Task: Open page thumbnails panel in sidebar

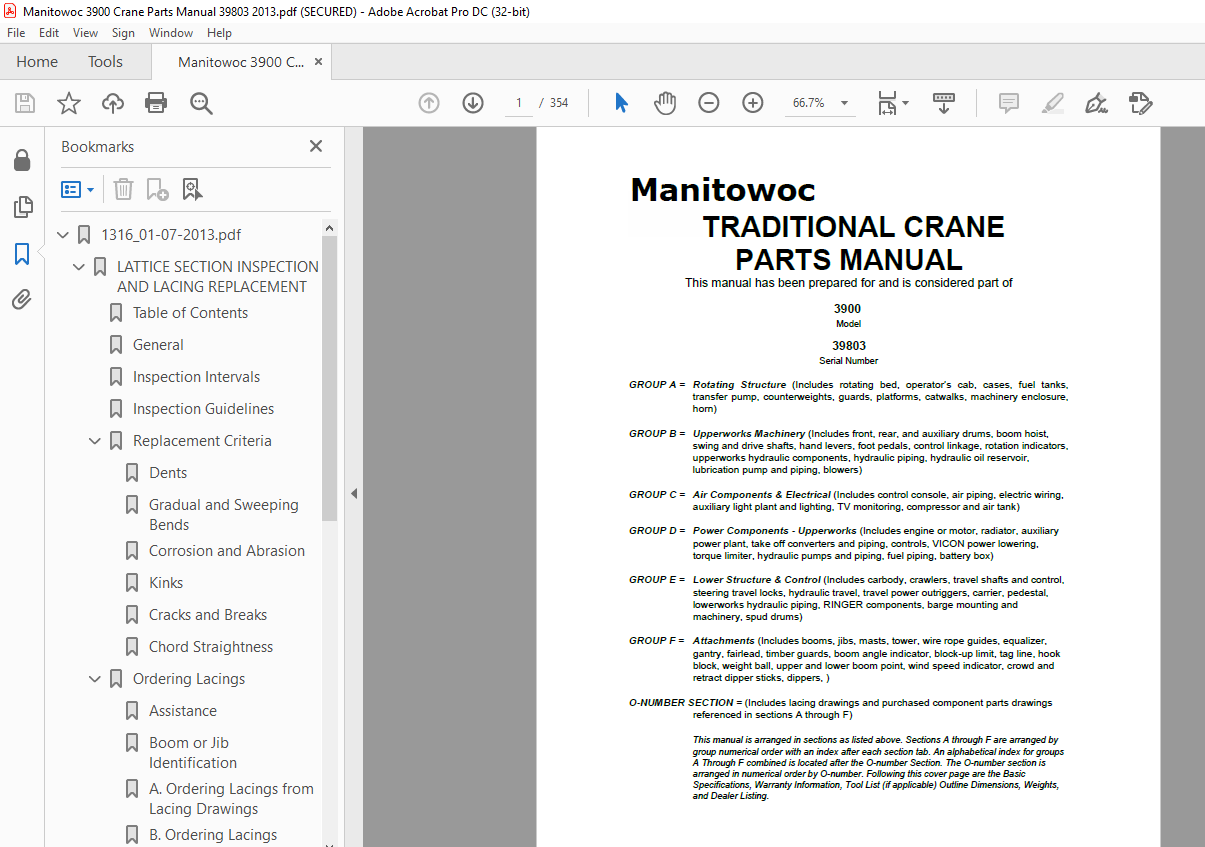Action: [21, 207]
